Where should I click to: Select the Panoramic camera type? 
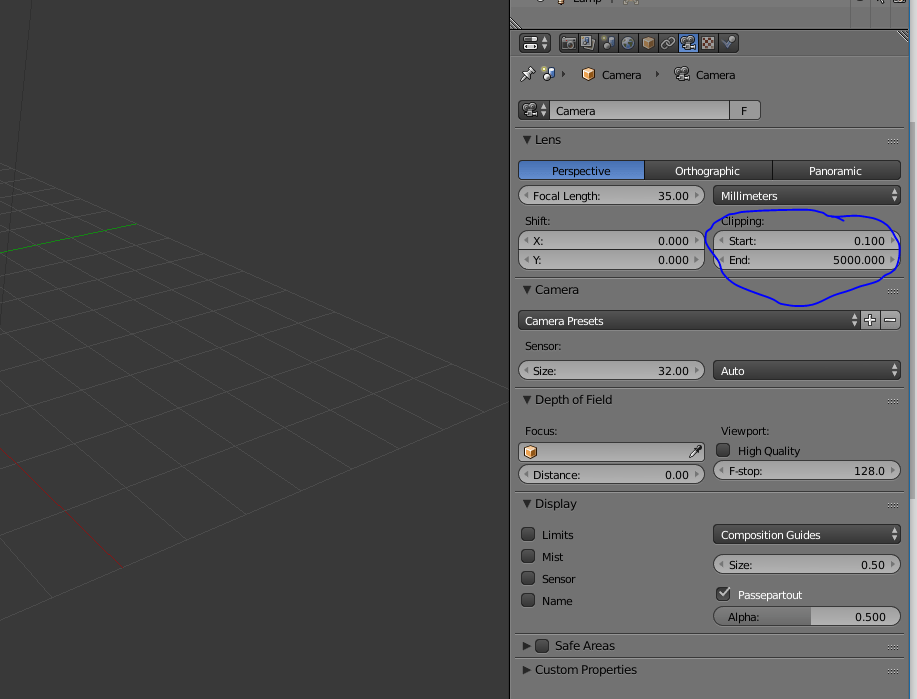pos(837,170)
